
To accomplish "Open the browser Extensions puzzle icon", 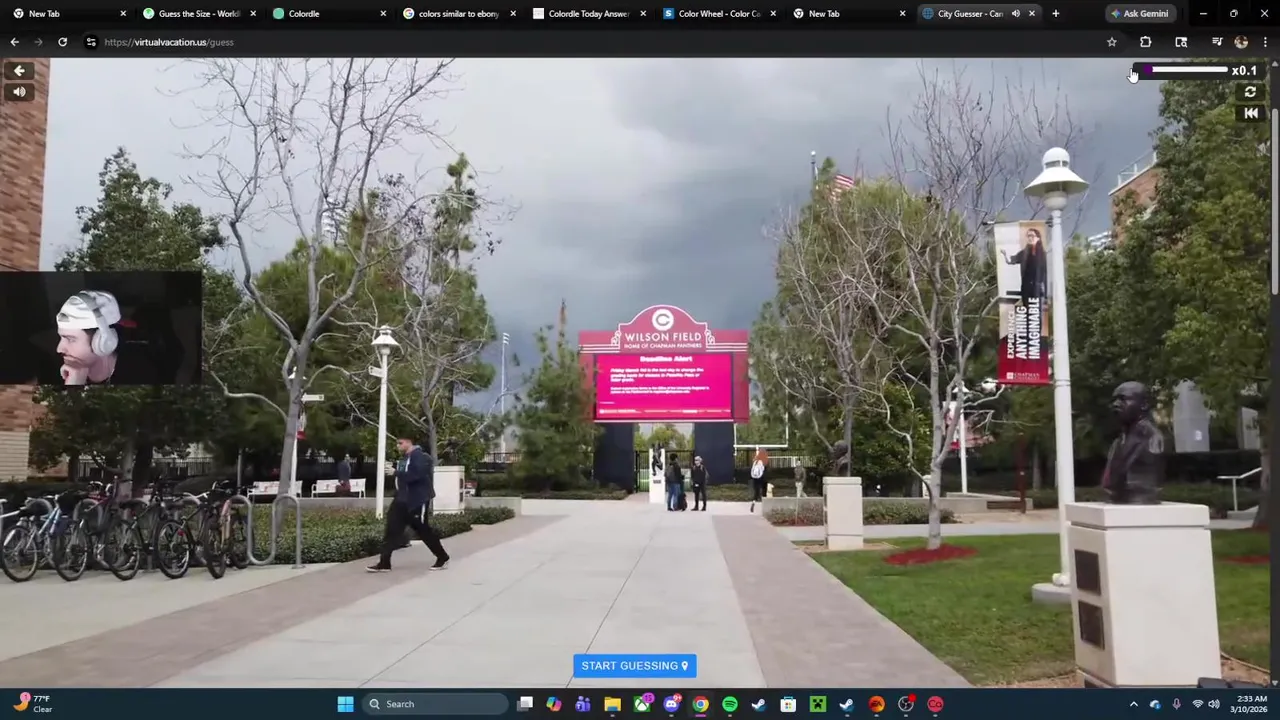I will coord(1145,42).
